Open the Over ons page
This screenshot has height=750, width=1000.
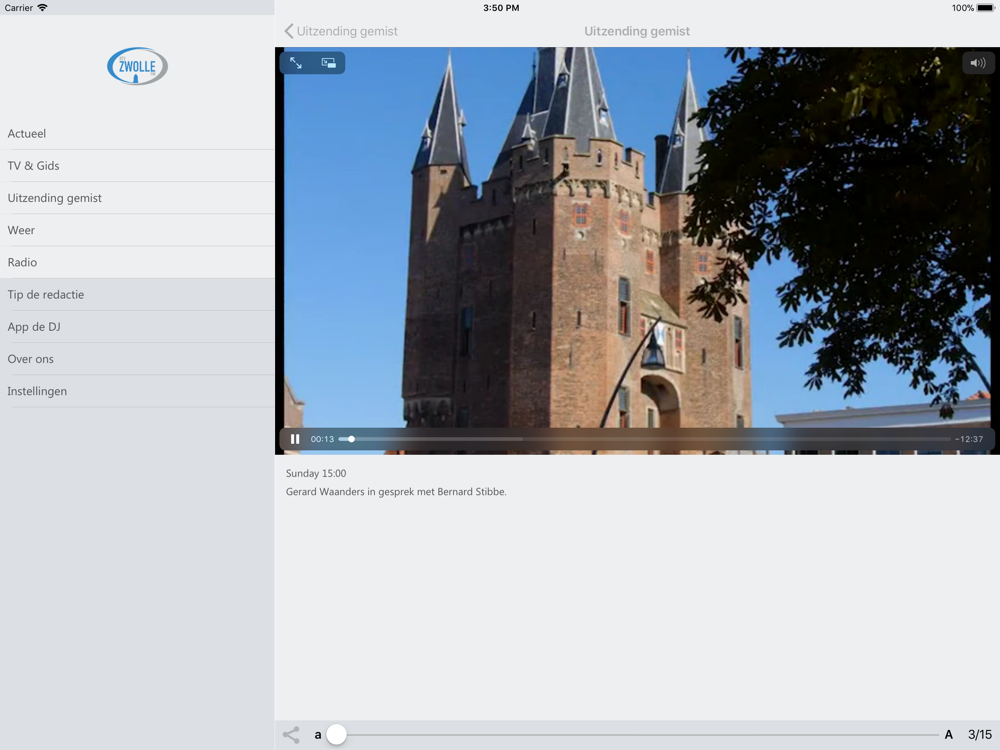(x=137, y=359)
